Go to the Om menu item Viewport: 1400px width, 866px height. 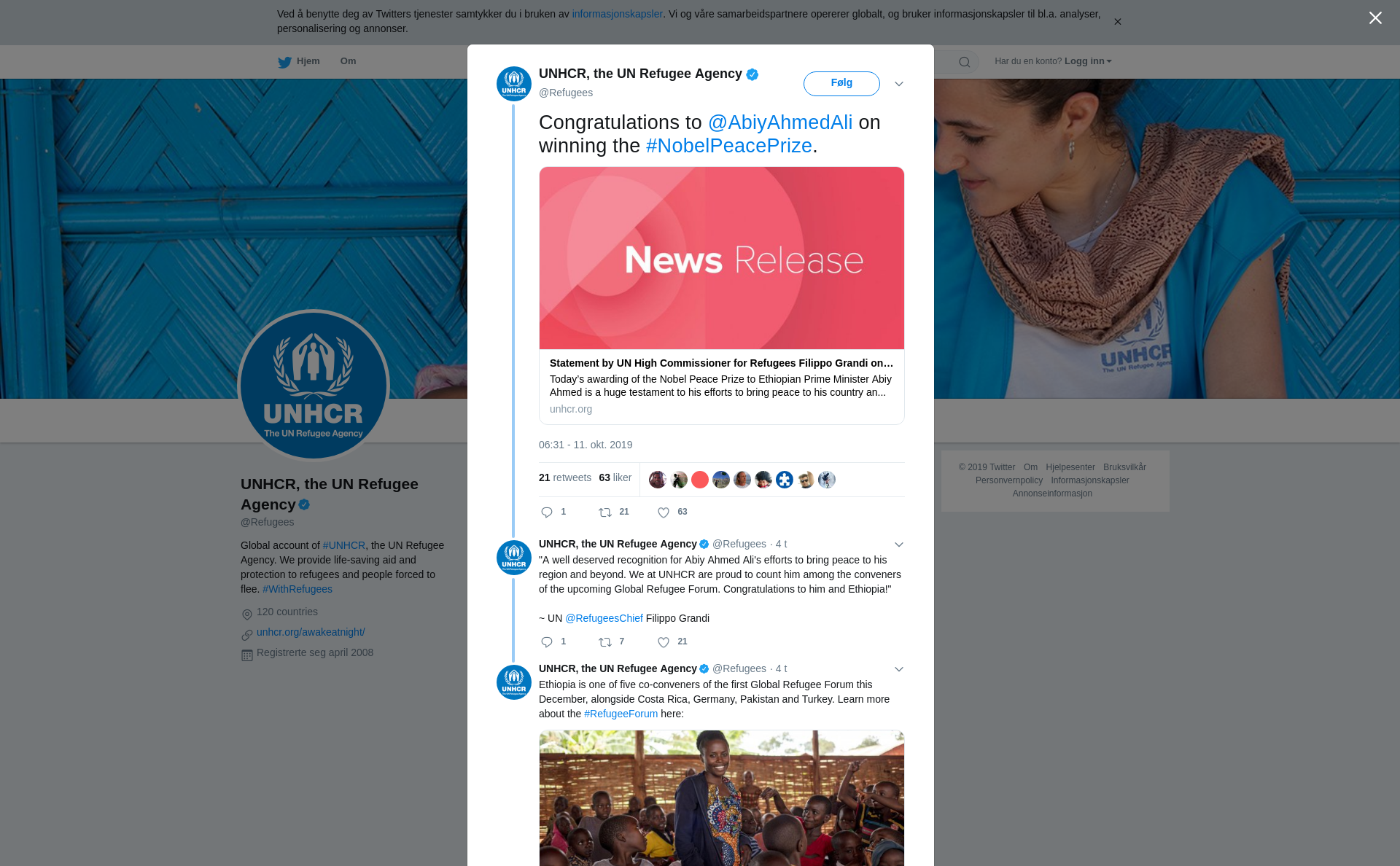348,61
